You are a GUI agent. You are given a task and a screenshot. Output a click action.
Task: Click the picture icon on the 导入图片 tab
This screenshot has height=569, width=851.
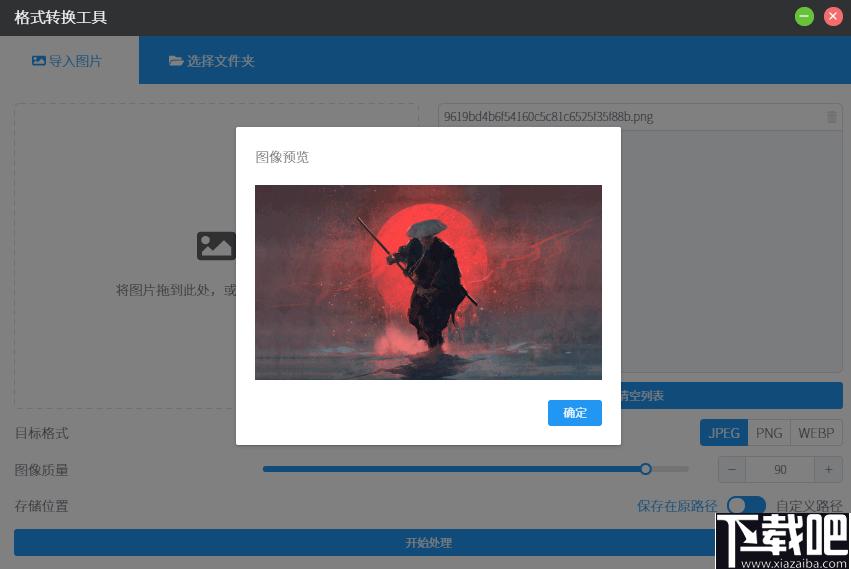point(39,61)
